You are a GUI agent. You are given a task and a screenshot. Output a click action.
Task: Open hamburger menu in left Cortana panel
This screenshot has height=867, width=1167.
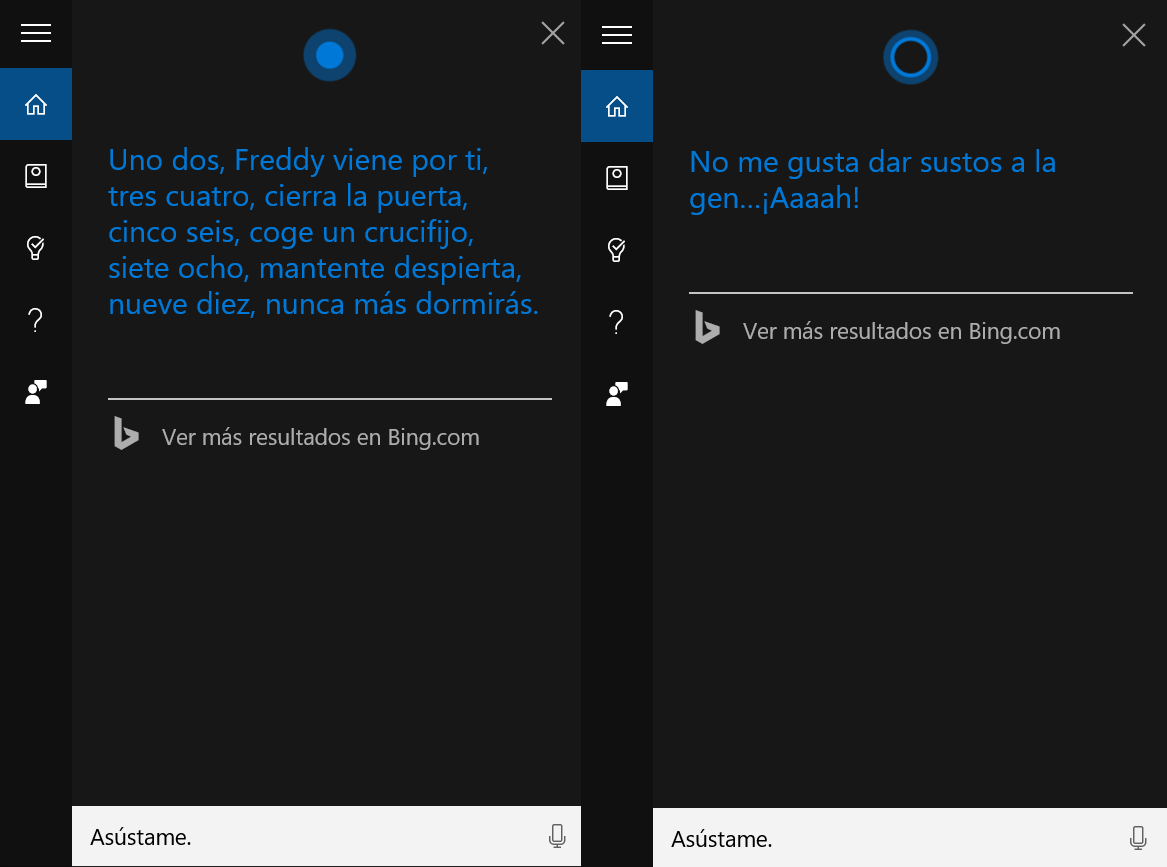coord(36,33)
